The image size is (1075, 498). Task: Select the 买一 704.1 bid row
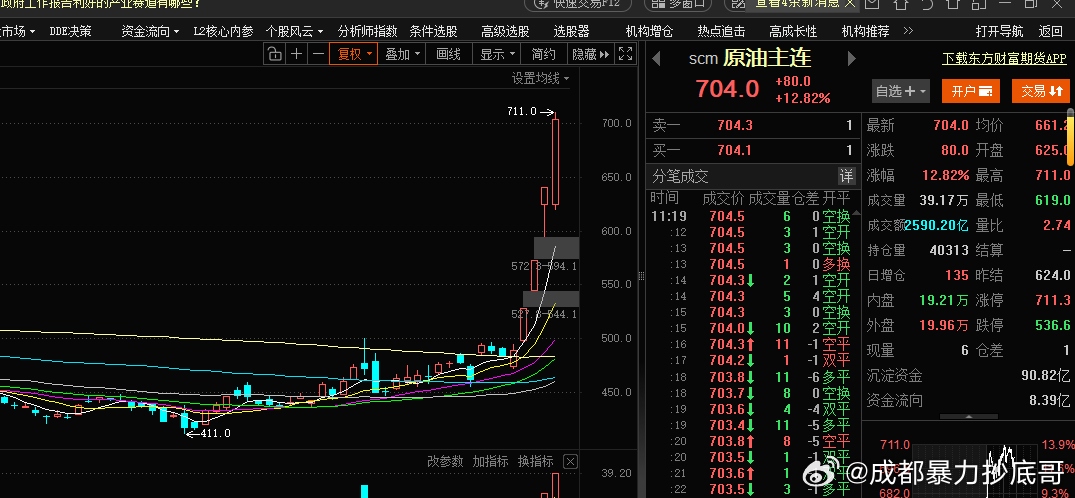coord(753,150)
